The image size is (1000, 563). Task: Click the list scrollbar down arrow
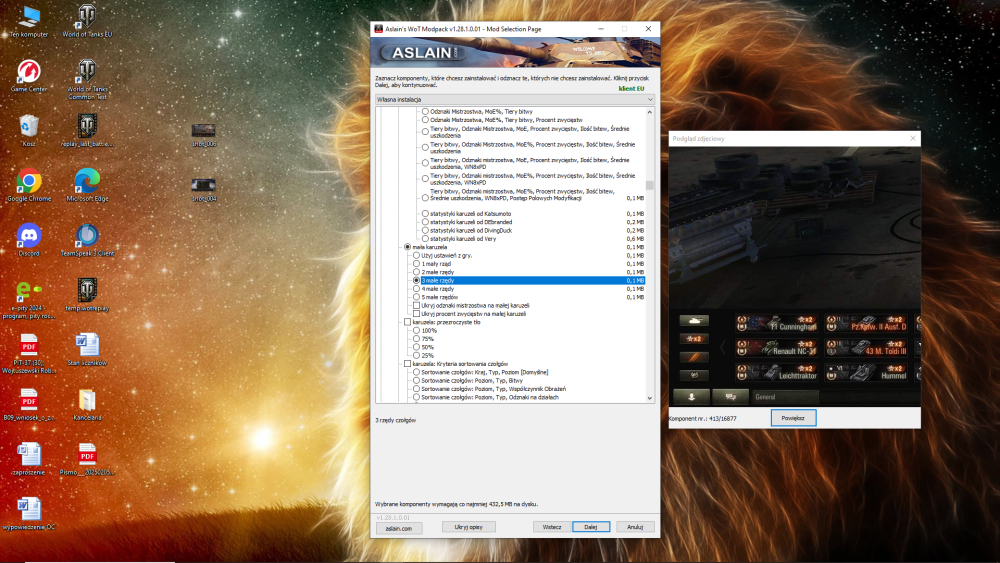tap(650, 398)
